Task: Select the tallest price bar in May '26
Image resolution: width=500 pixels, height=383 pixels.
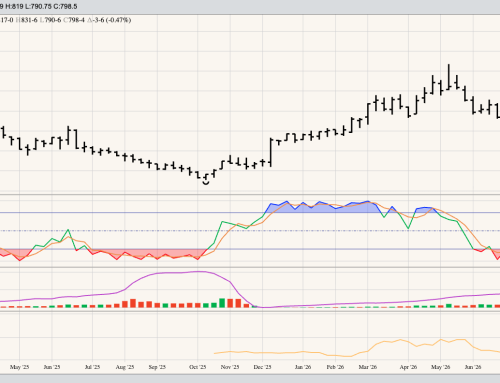Action: pos(449,77)
